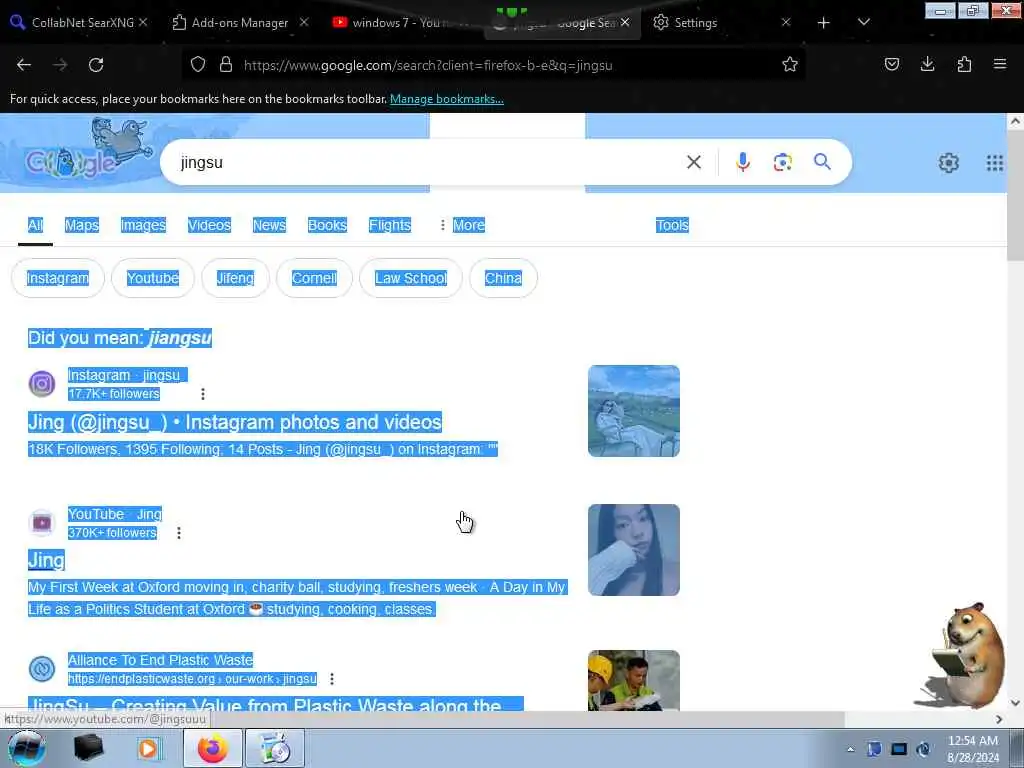1024x768 pixels.
Task: List all tabs with the chevron
Action: (x=863, y=22)
